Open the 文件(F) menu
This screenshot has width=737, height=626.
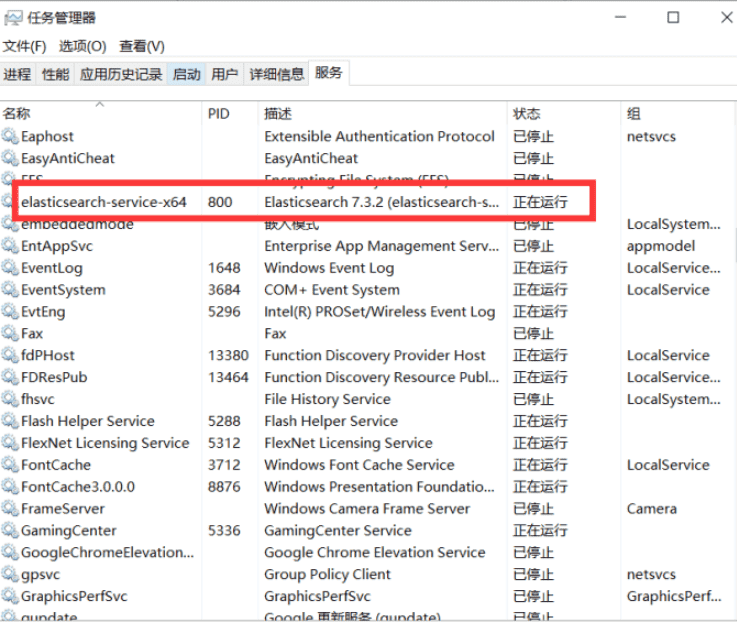(x=24, y=47)
